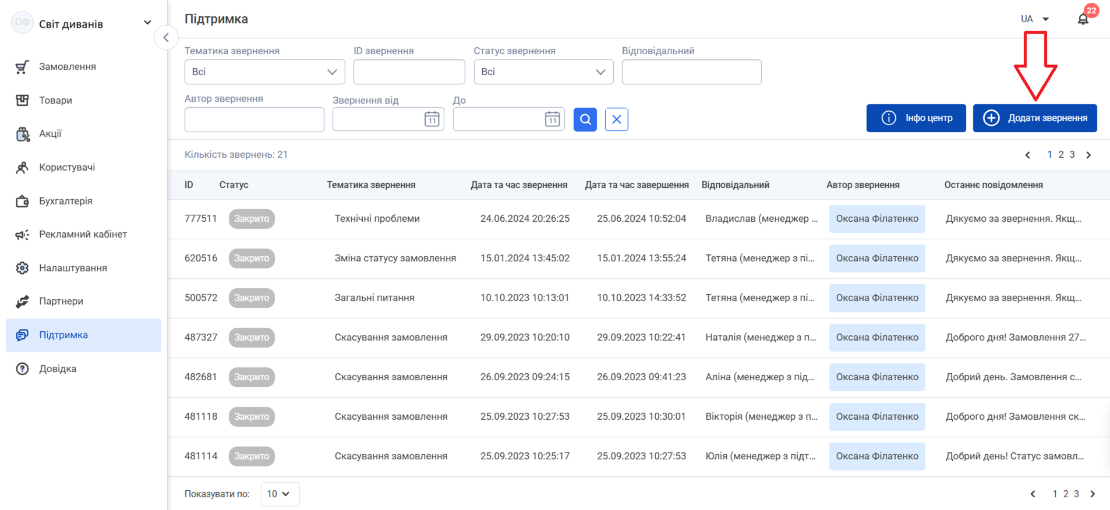
Task: Go to previous page, top pagination arrow
Action: (1029, 154)
